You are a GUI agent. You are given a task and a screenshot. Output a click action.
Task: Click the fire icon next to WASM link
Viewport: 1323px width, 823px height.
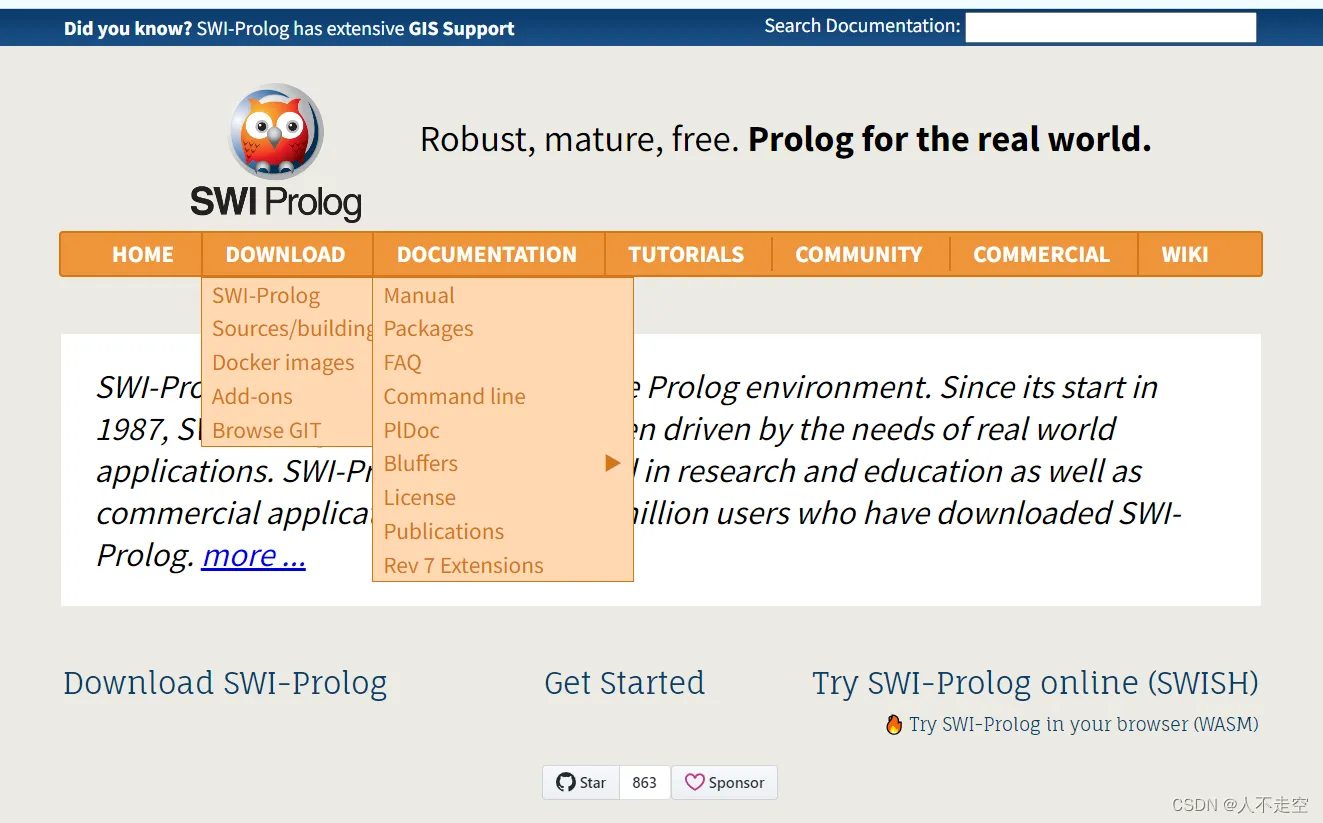(893, 724)
